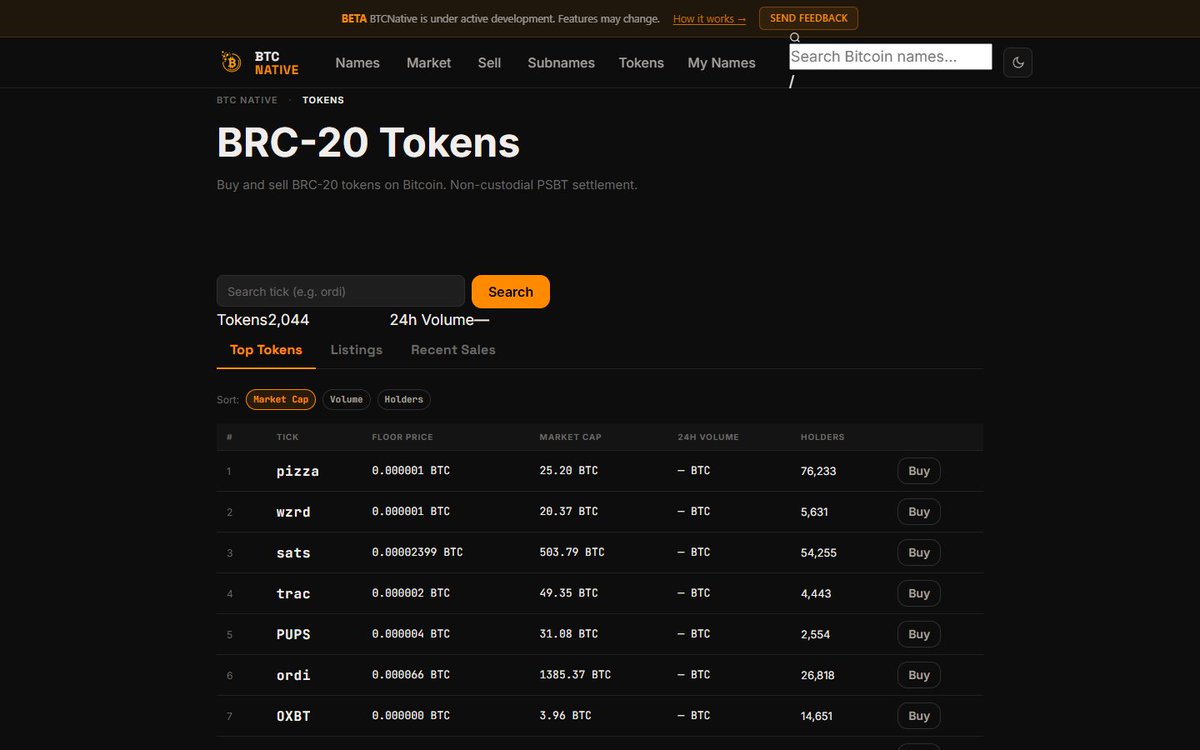Click the HOLDERS column header

point(823,437)
